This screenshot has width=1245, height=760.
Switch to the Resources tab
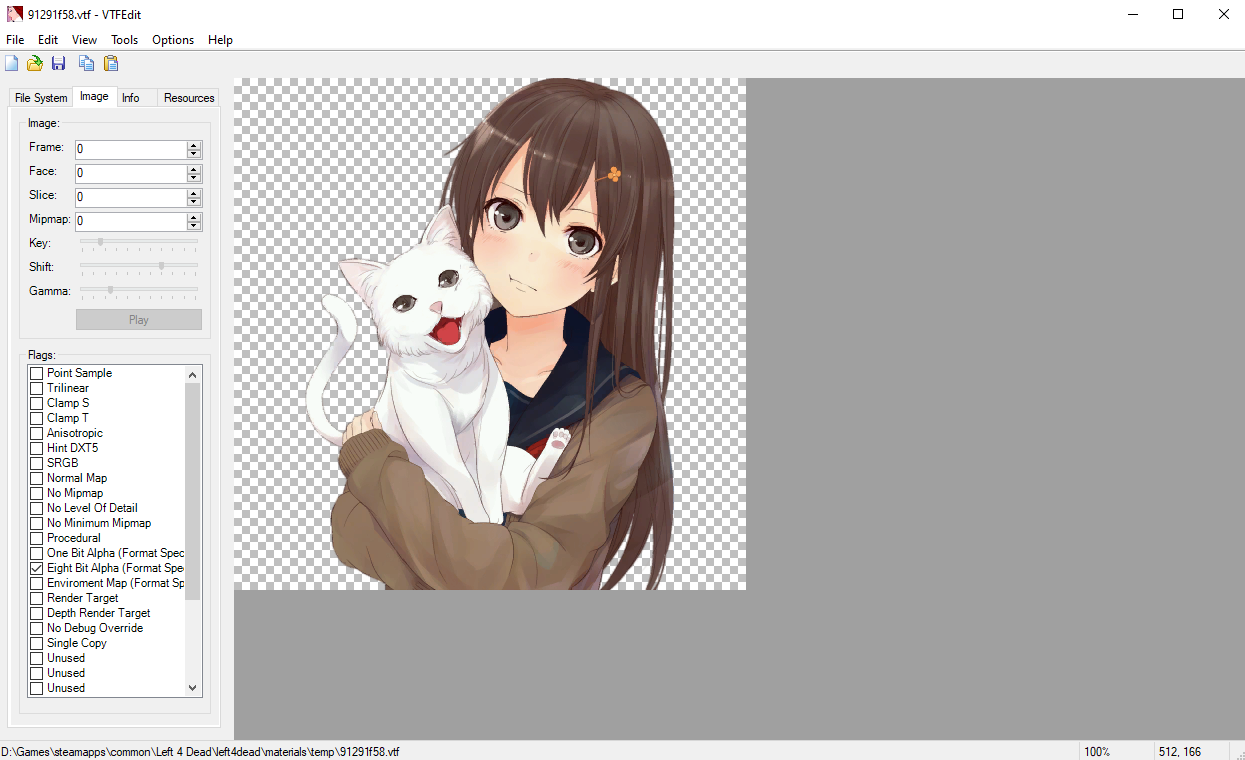189,98
